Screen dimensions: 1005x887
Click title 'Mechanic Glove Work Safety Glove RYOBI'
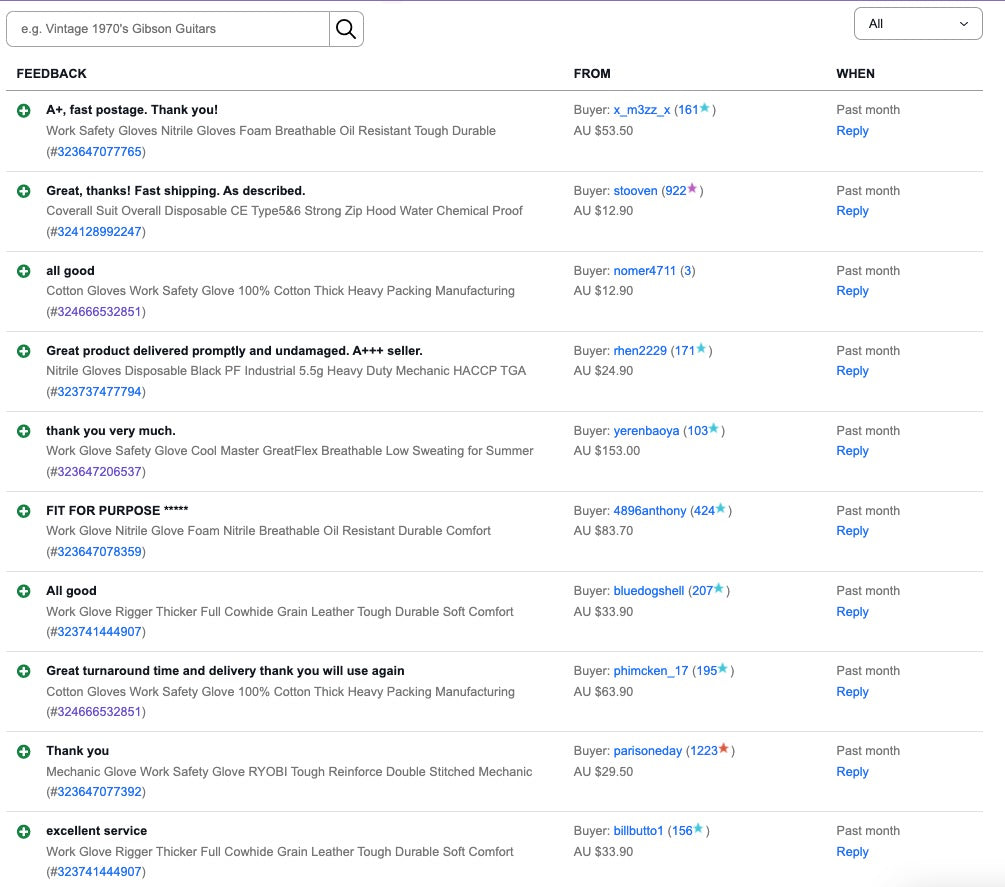(289, 772)
